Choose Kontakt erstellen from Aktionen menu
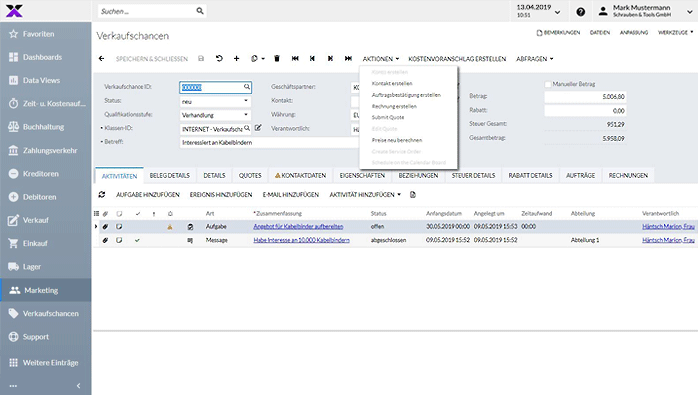Image resolution: width=698 pixels, height=395 pixels. tap(392, 83)
